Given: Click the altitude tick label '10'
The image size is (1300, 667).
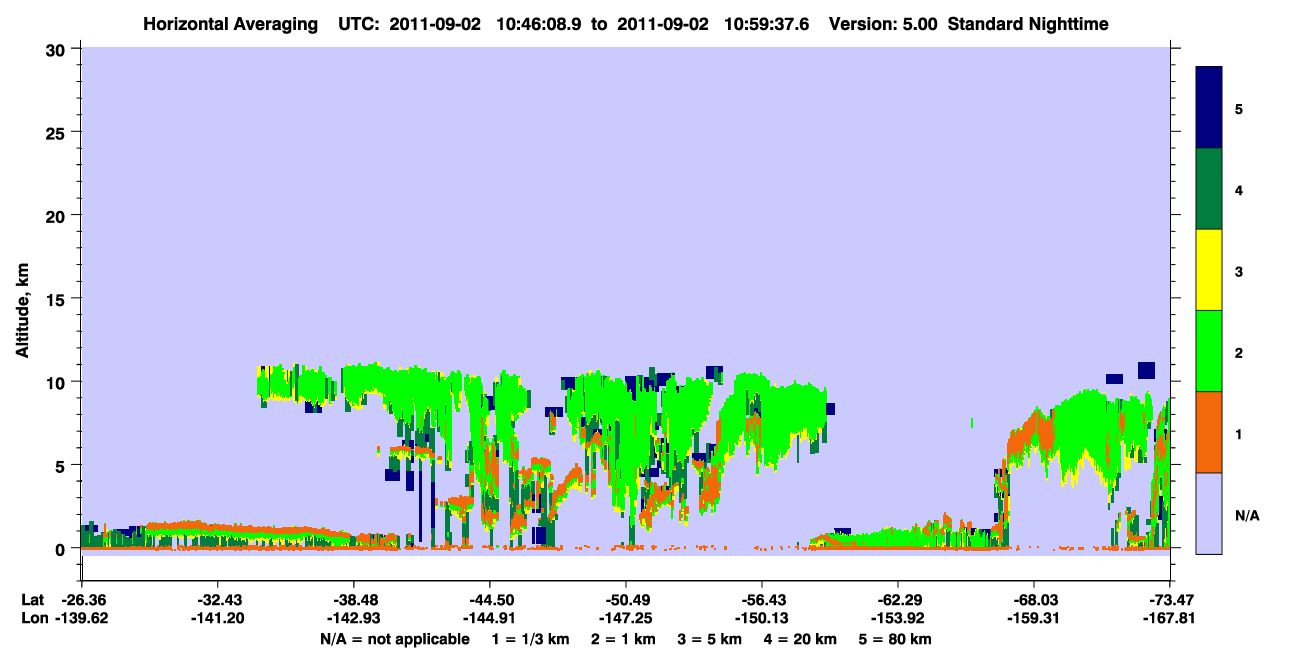Looking at the screenshot, I should click(x=58, y=382).
